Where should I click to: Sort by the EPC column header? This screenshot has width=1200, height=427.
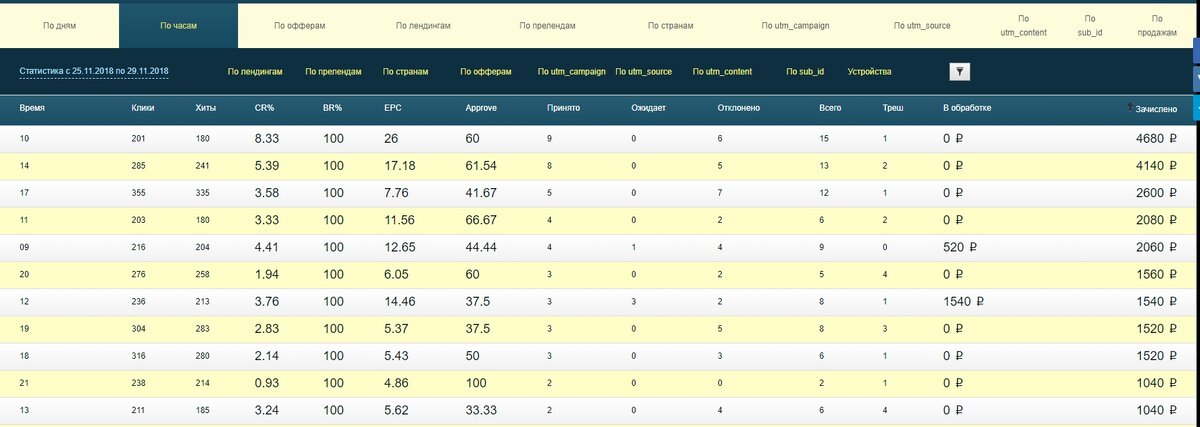[x=393, y=107]
